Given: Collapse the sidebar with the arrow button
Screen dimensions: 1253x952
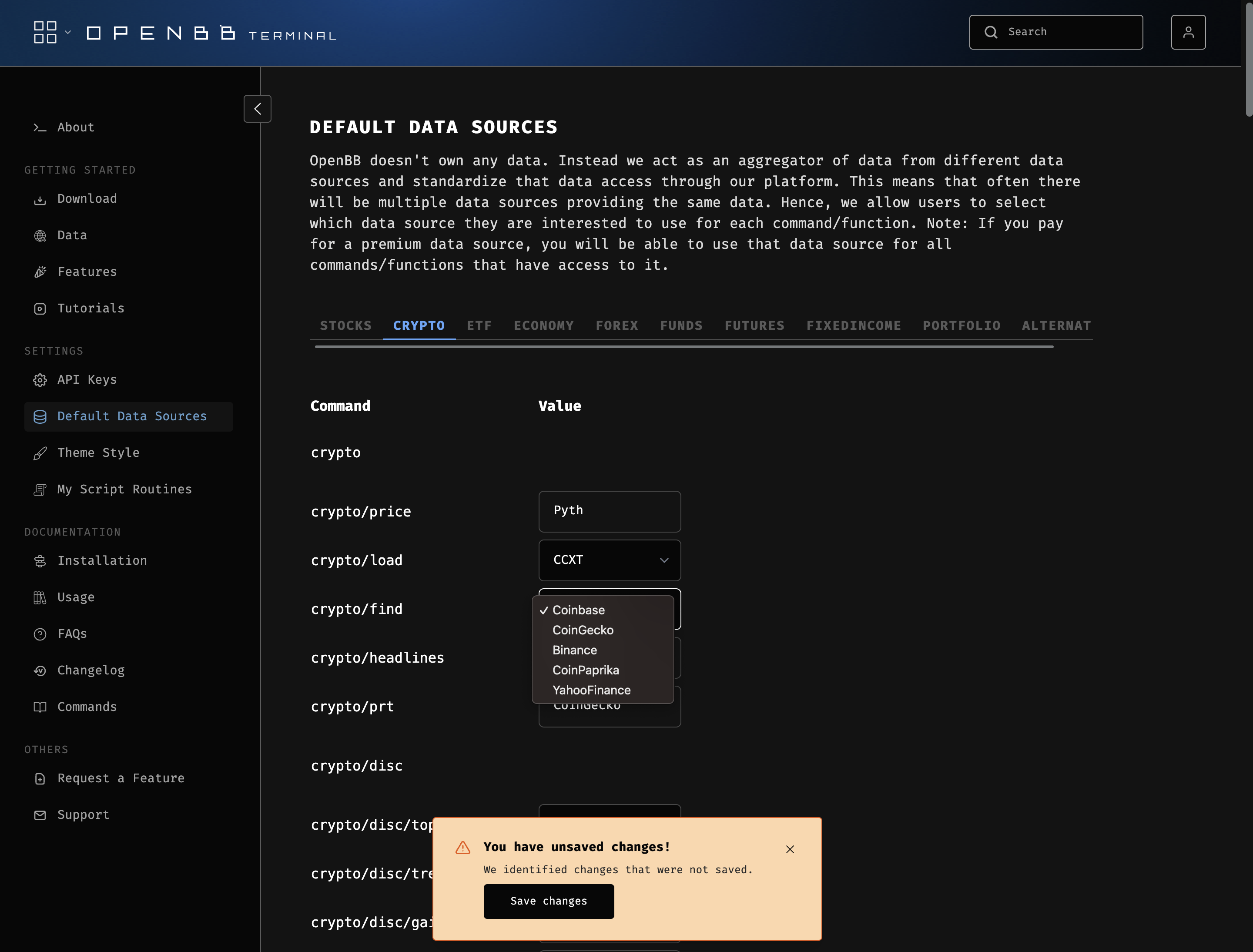Looking at the screenshot, I should [x=257, y=109].
